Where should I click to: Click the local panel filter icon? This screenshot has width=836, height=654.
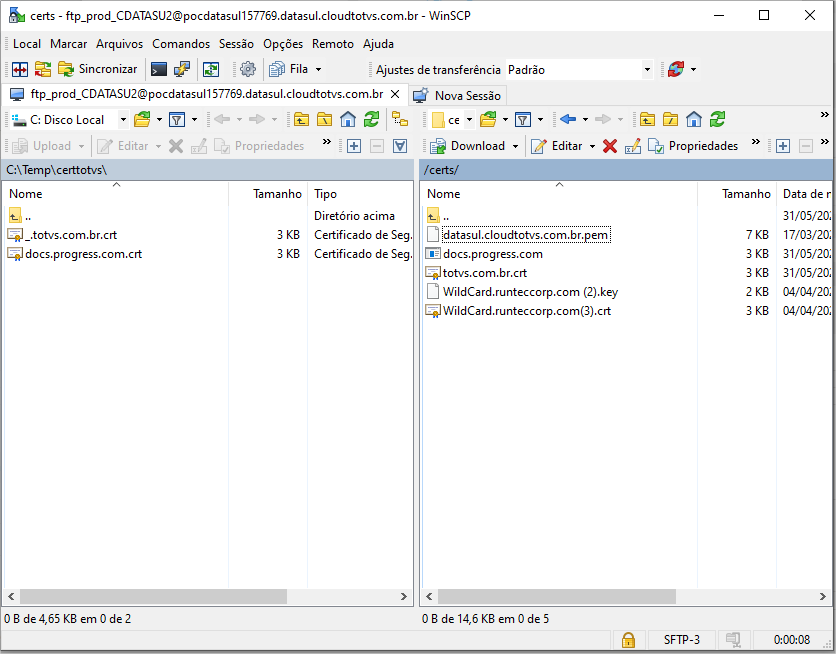[x=177, y=120]
